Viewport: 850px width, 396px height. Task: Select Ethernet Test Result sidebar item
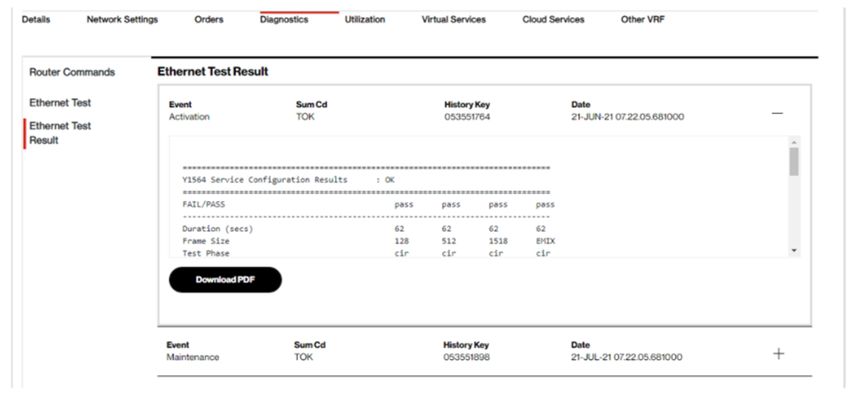coord(60,133)
